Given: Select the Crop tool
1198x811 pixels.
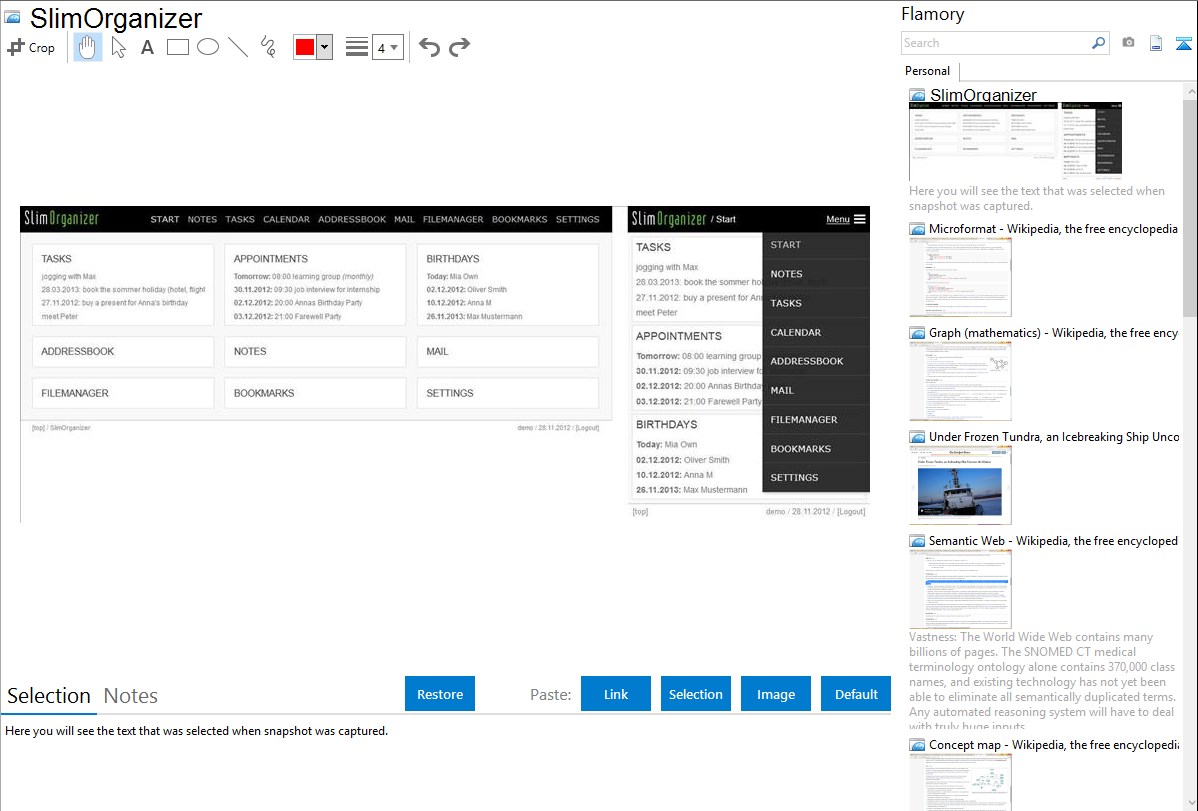Looking at the screenshot, I should tap(31, 47).
